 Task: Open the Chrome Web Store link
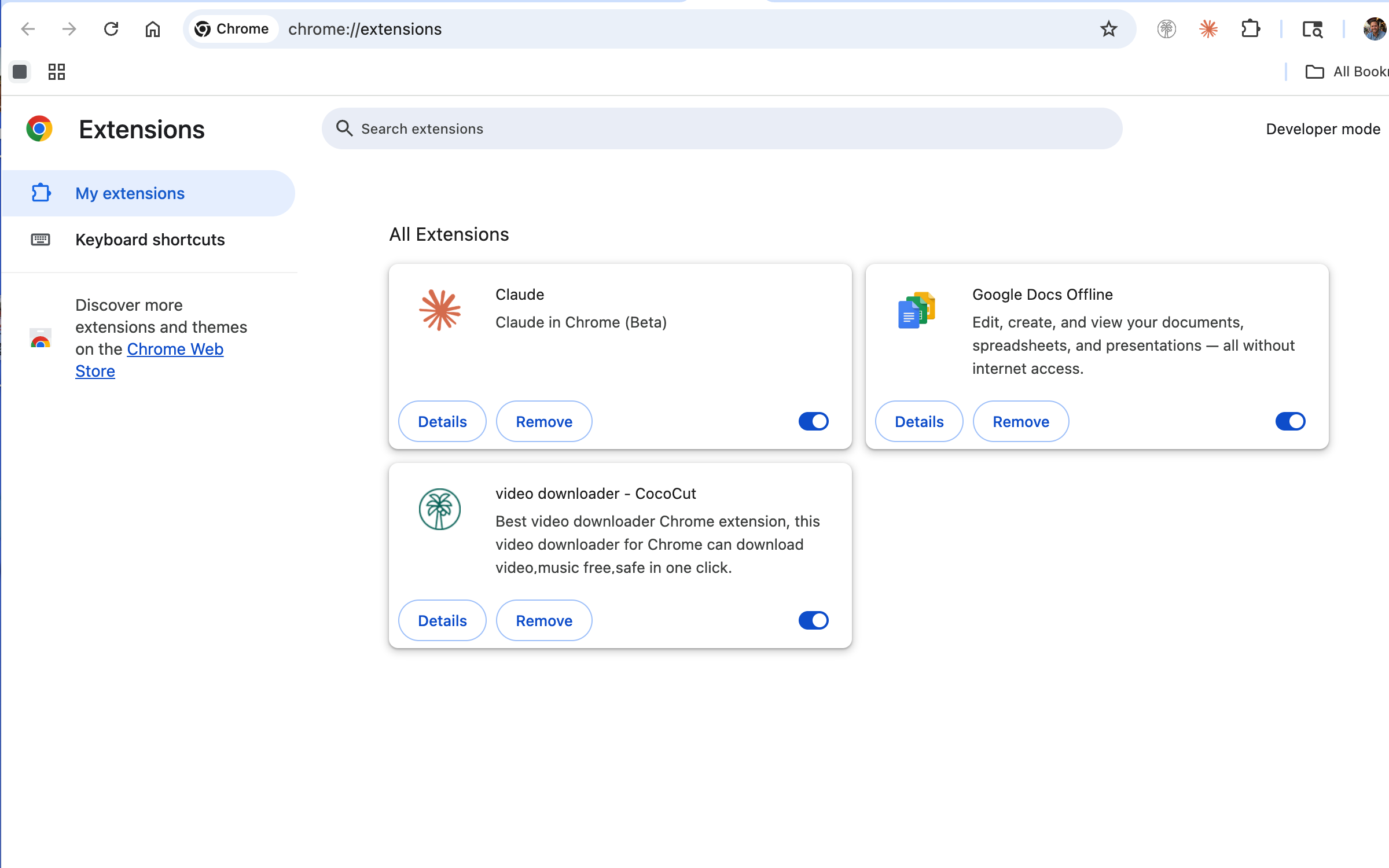click(x=149, y=360)
